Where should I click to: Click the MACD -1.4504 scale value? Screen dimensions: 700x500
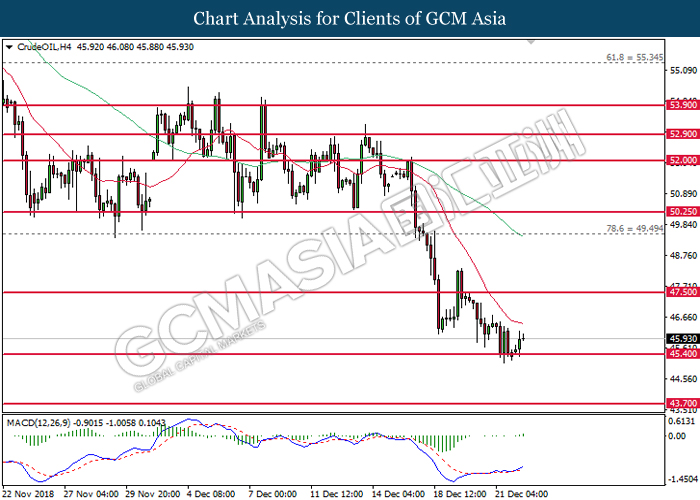[682, 479]
